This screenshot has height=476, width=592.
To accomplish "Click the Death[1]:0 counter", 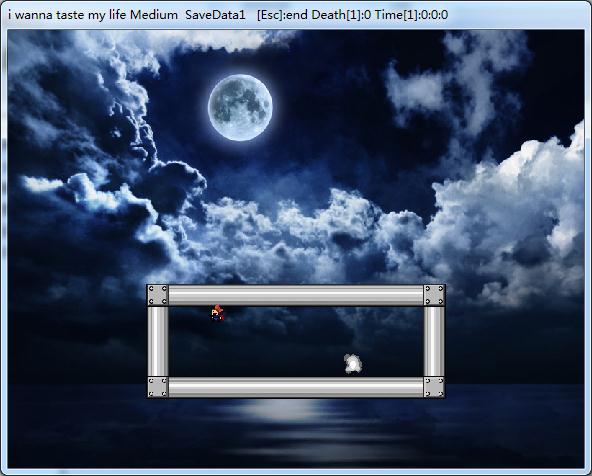I will point(341,15).
